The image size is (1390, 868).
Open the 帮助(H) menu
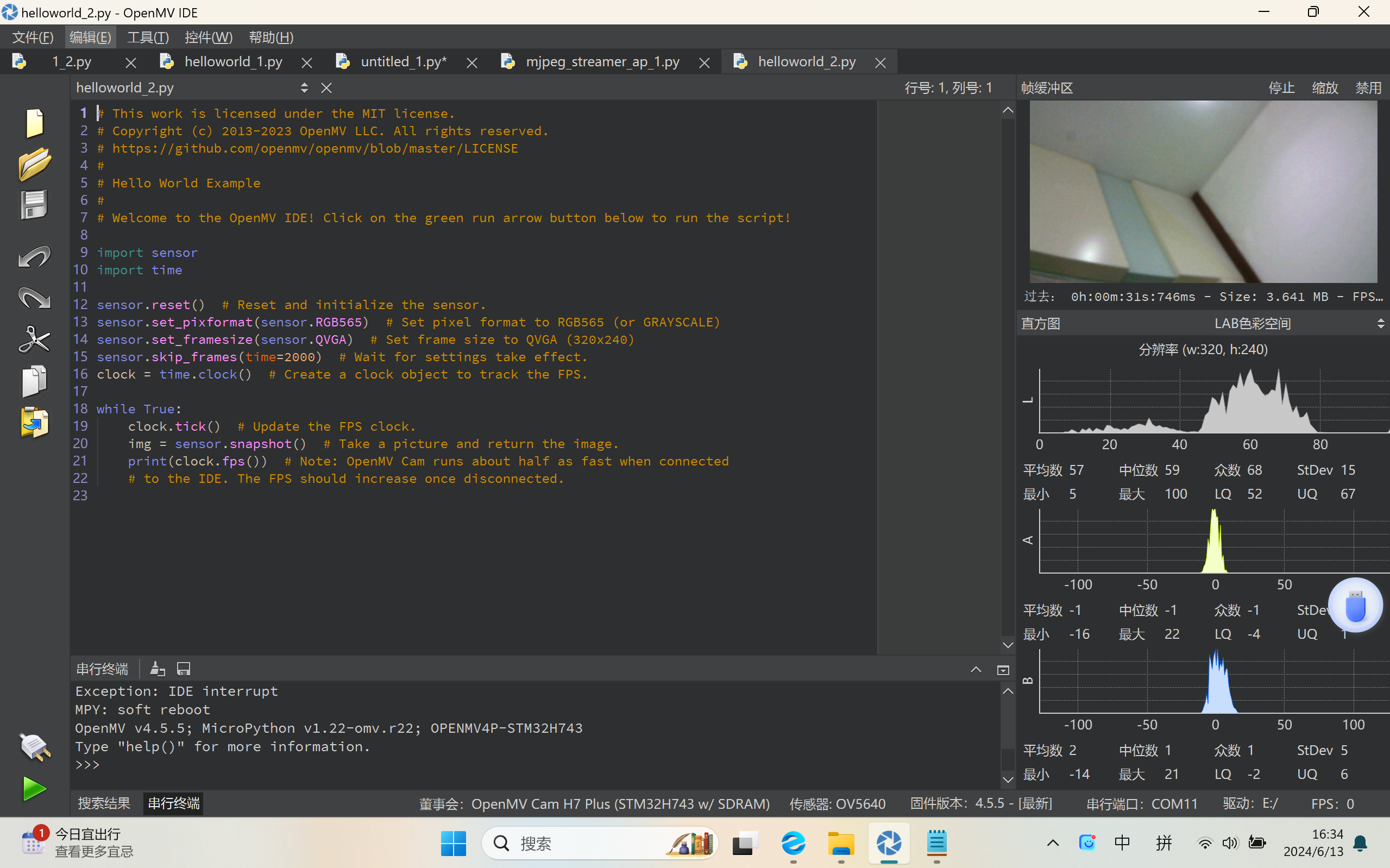point(271,37)
